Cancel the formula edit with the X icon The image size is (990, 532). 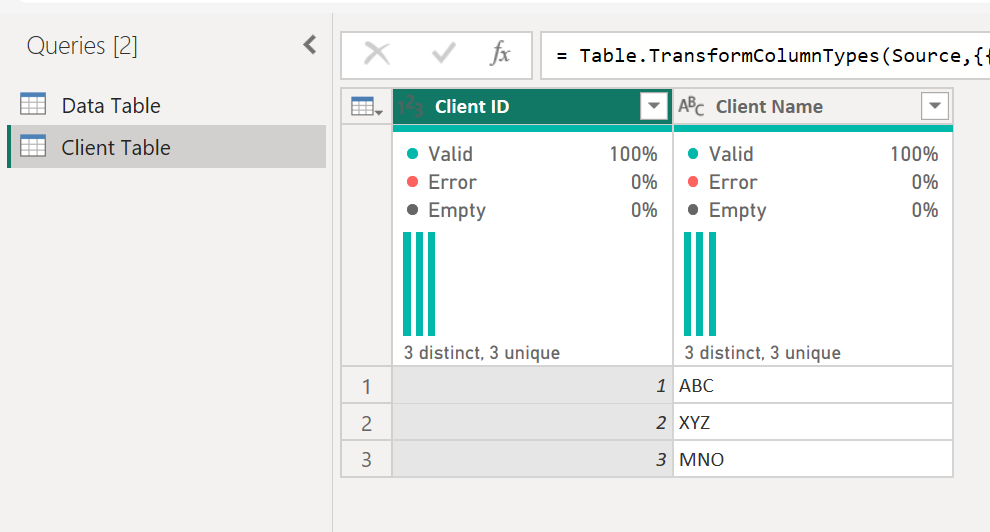tap(377, 54)
